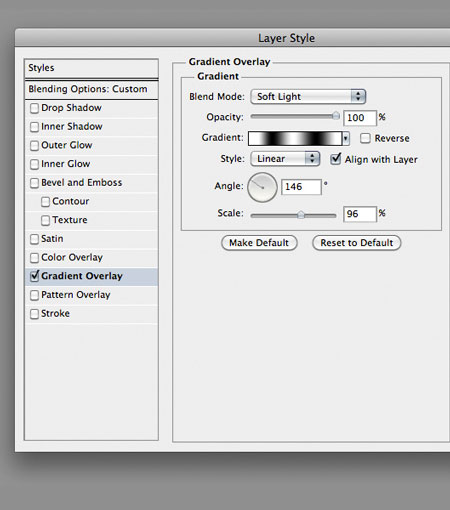Click the gradient preview swatch
450x510 pixels.
(295, 138)
